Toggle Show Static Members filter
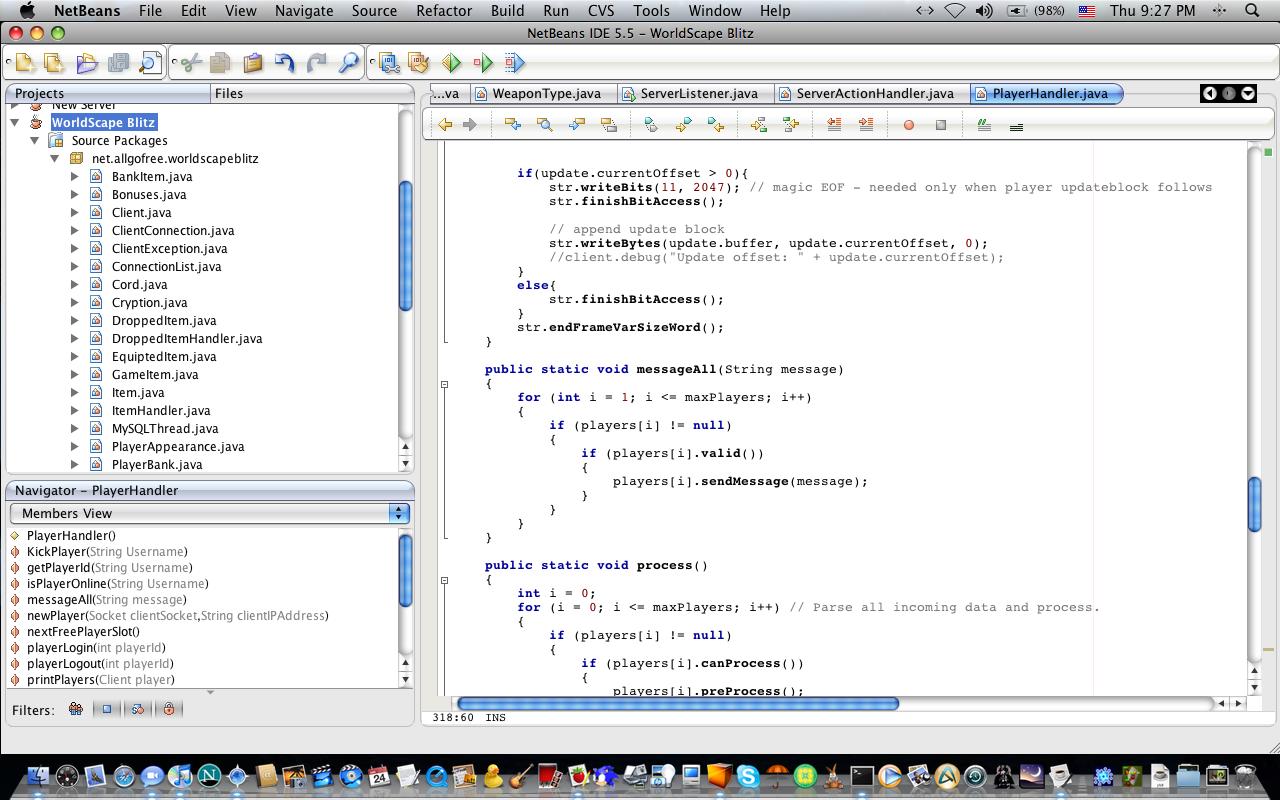The height and width of the screenshot is (800, 1280). click(x=137, y=709)
